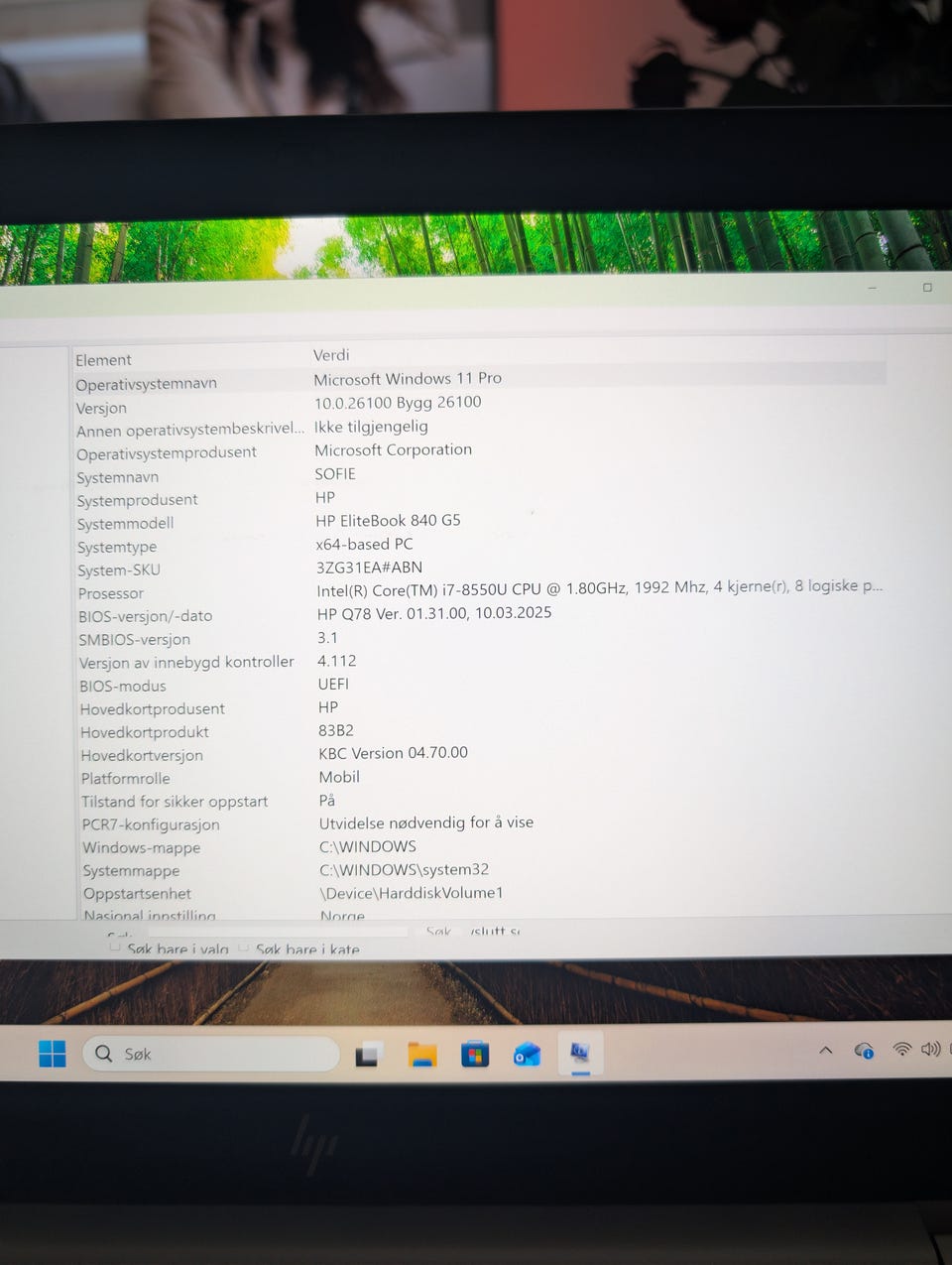The height and width of the screenshot is (1265, 952).
Task: Tick the 'Søk bare i valg' checkbox
Action: point(115,948)
